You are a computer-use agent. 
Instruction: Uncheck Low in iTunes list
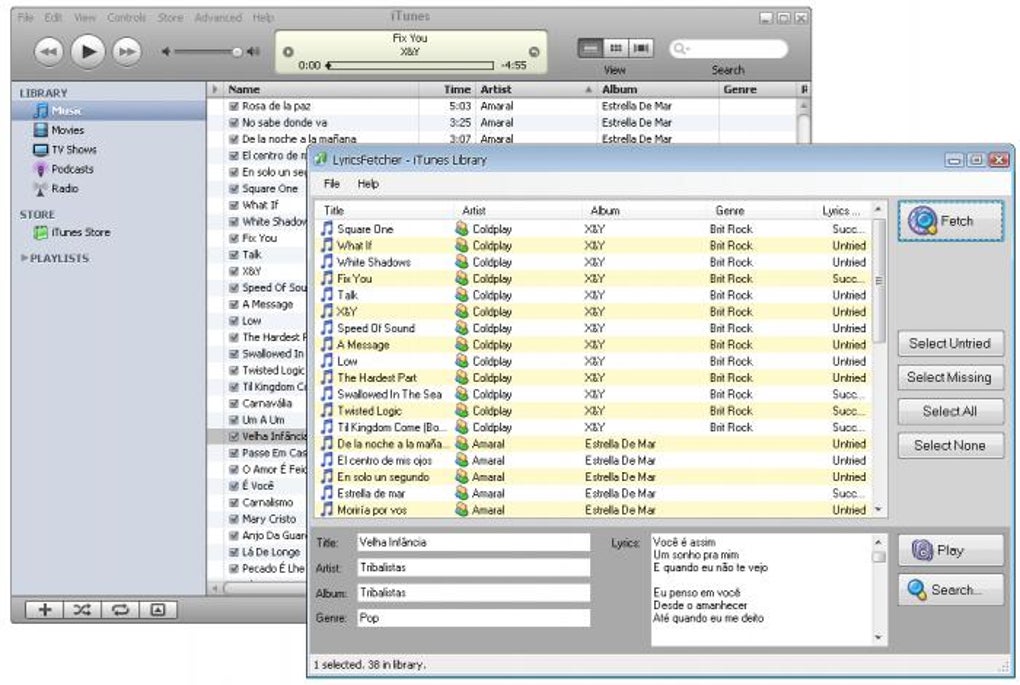coord(234,321)
